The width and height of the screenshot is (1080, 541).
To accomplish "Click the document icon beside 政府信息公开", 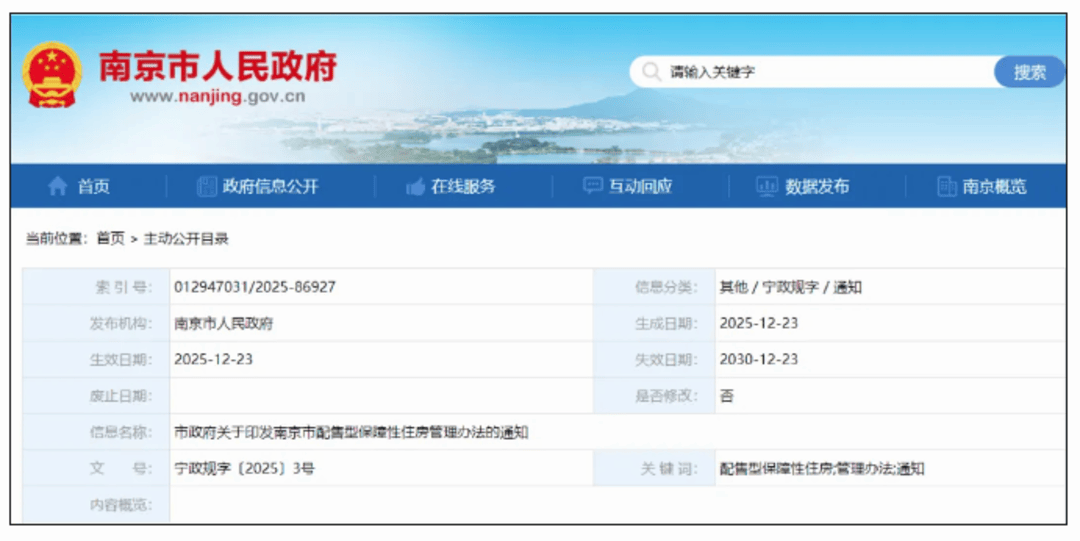I will (x=207, y=186).
